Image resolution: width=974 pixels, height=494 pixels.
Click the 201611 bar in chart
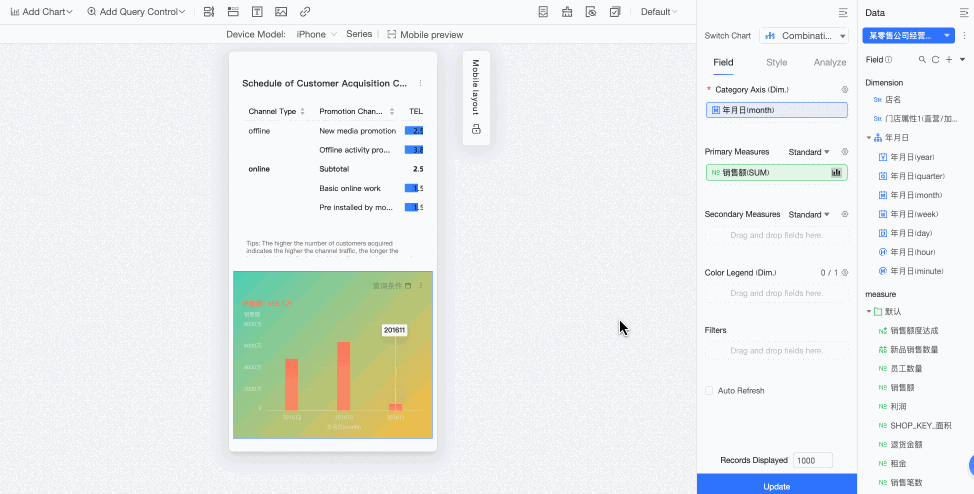tap(396, 407)
